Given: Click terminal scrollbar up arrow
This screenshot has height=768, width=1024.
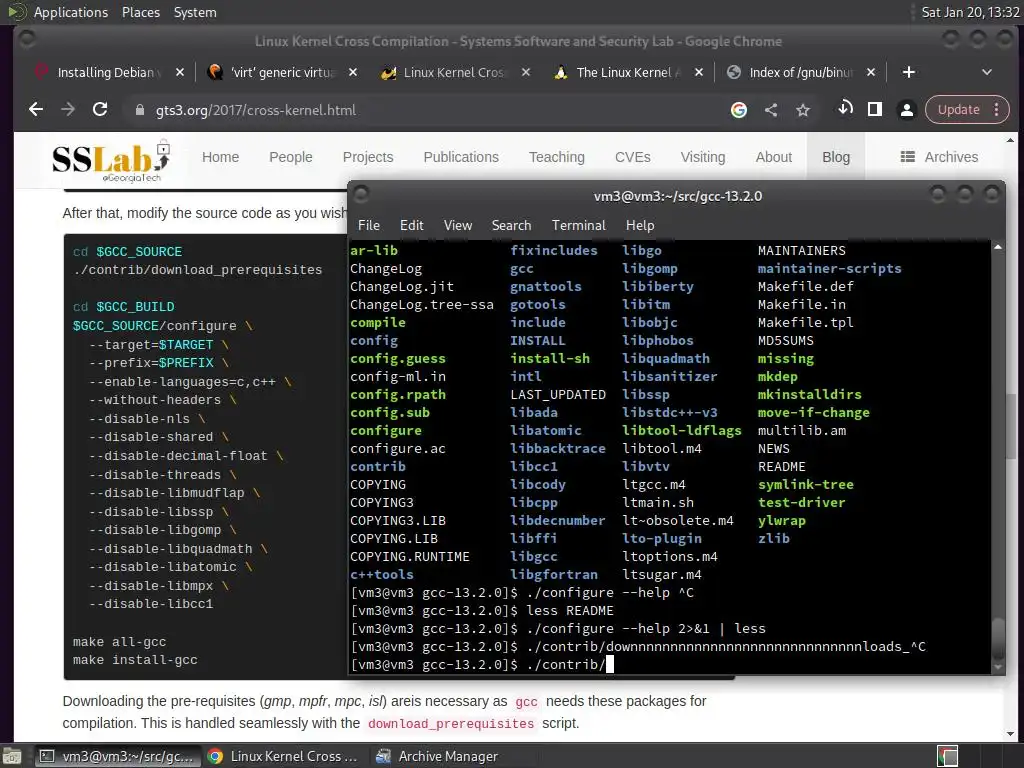Looking at the screenshot, I should tap(998, 247).
